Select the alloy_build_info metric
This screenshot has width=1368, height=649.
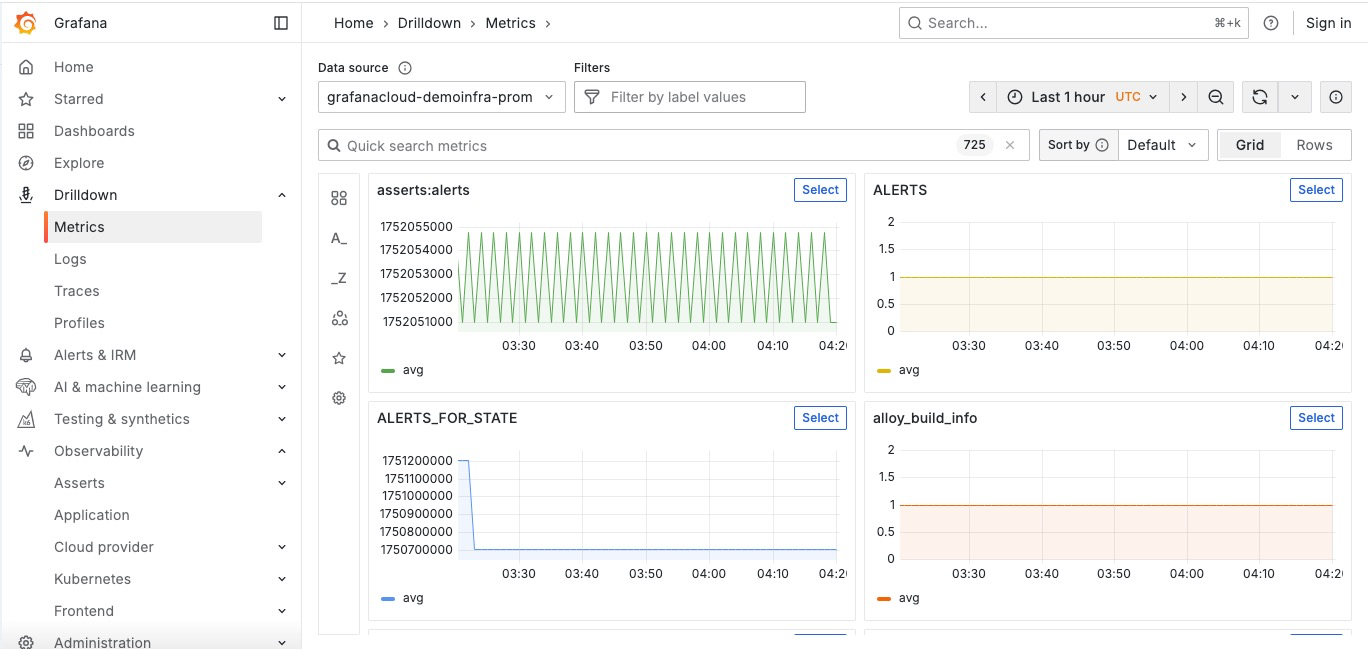[1316, 418]
